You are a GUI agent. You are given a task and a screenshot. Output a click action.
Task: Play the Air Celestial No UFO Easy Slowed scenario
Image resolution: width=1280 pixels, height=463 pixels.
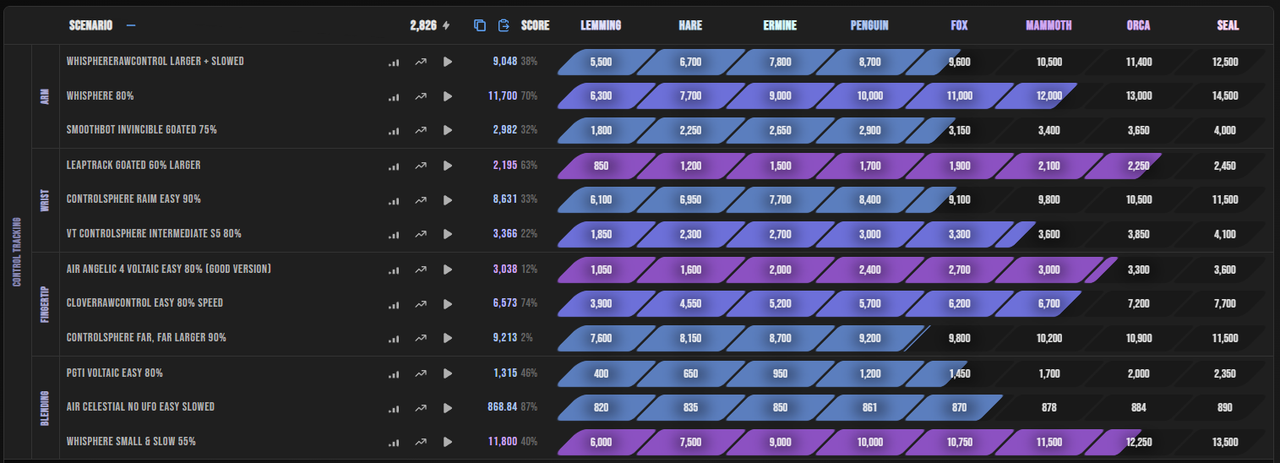tap(448, 407)
